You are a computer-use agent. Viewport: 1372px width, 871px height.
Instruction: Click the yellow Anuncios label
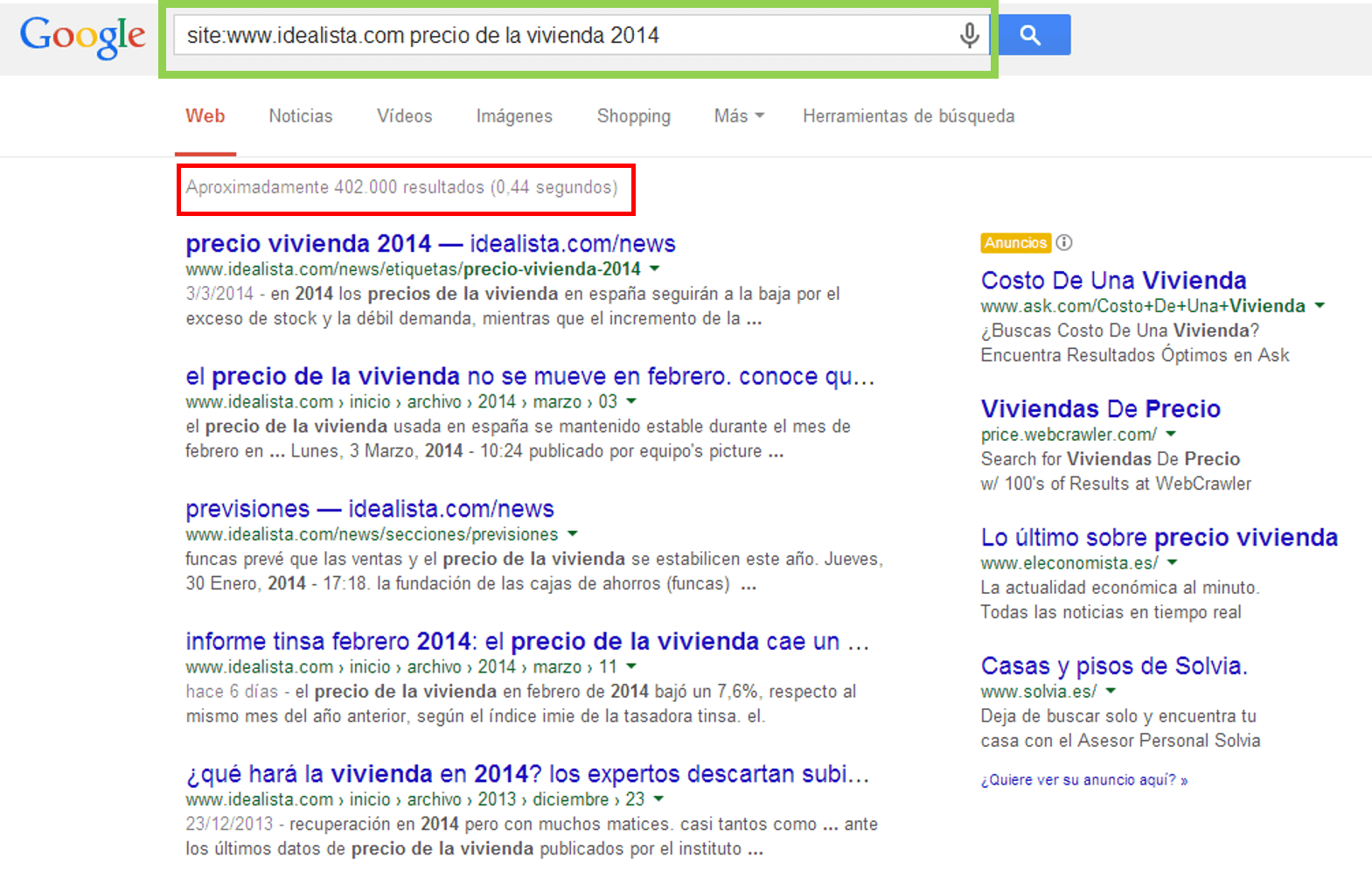click(x=1015, y=243)
